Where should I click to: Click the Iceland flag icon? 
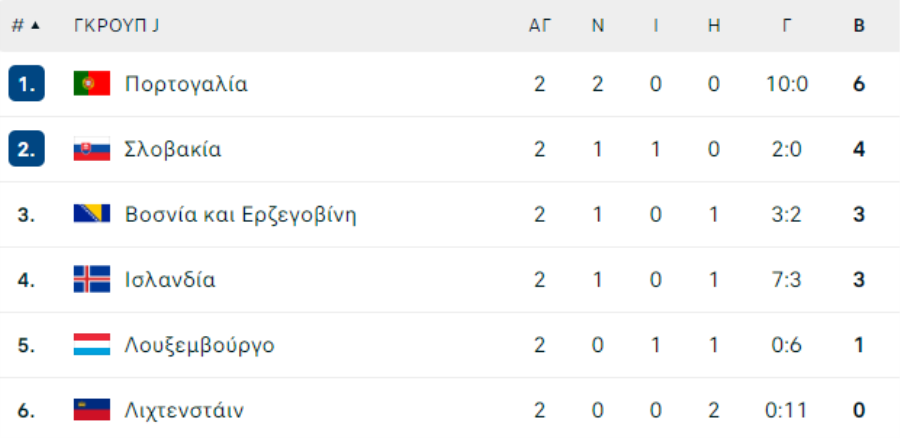tap(92, 280)
